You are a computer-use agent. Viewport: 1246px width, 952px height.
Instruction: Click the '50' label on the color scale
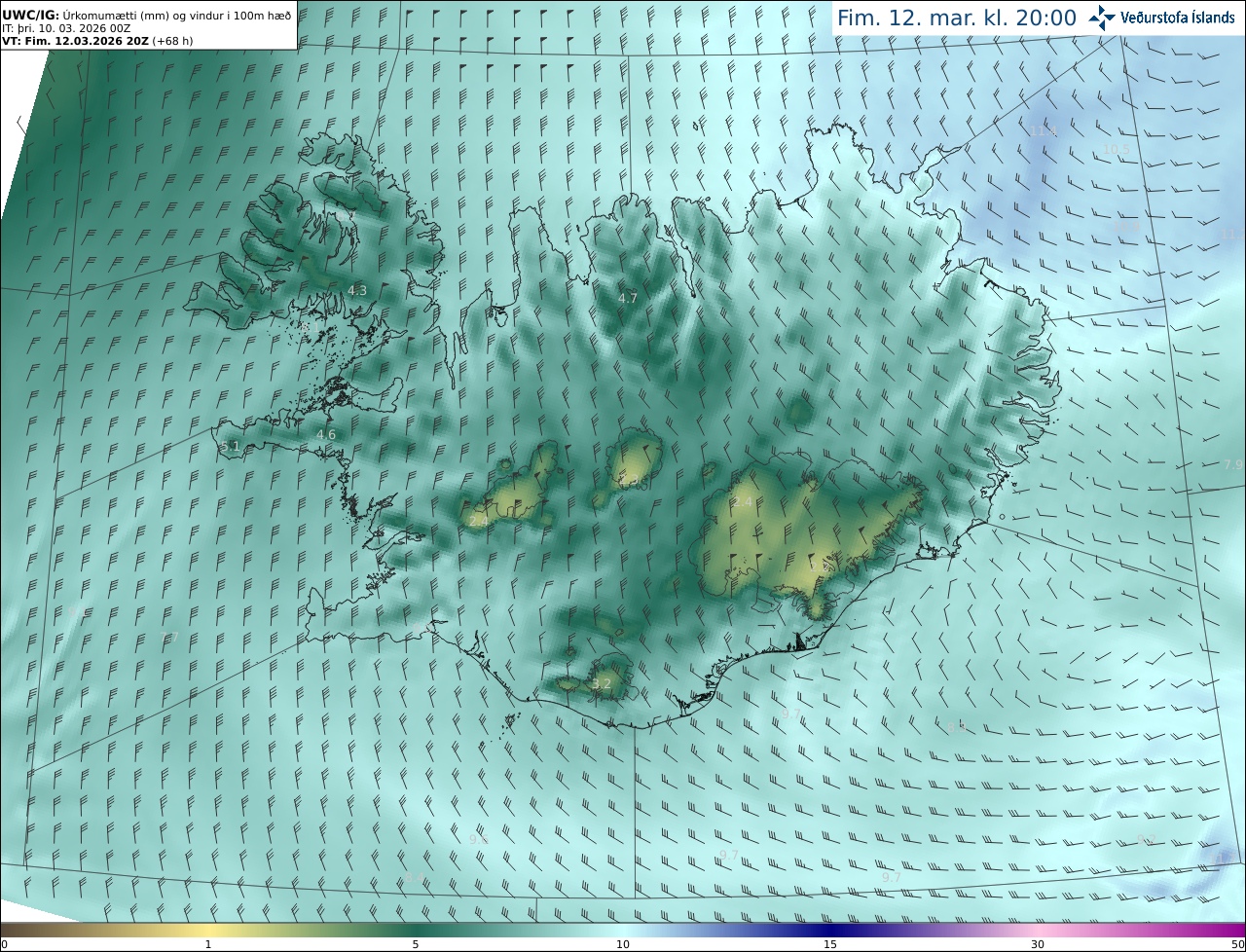(1237, 944)
